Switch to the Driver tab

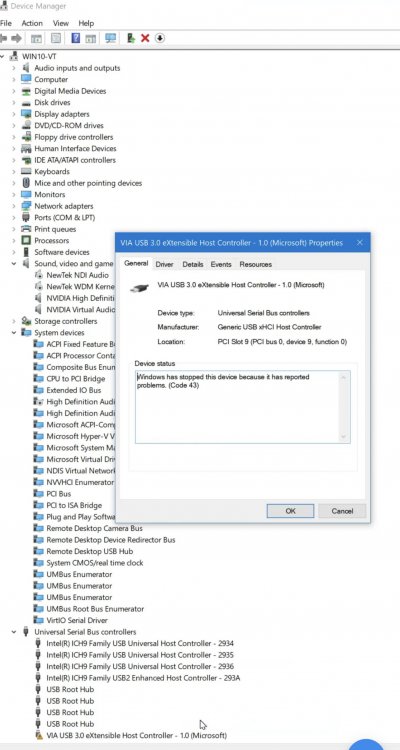click(165, 264)
